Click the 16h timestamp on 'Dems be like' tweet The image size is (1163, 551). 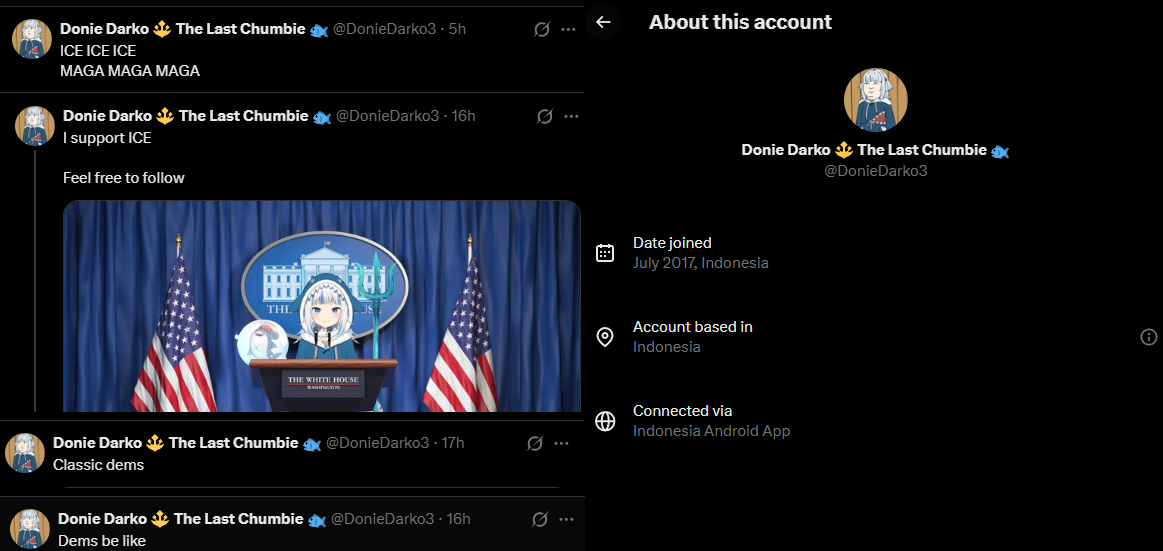458,518
